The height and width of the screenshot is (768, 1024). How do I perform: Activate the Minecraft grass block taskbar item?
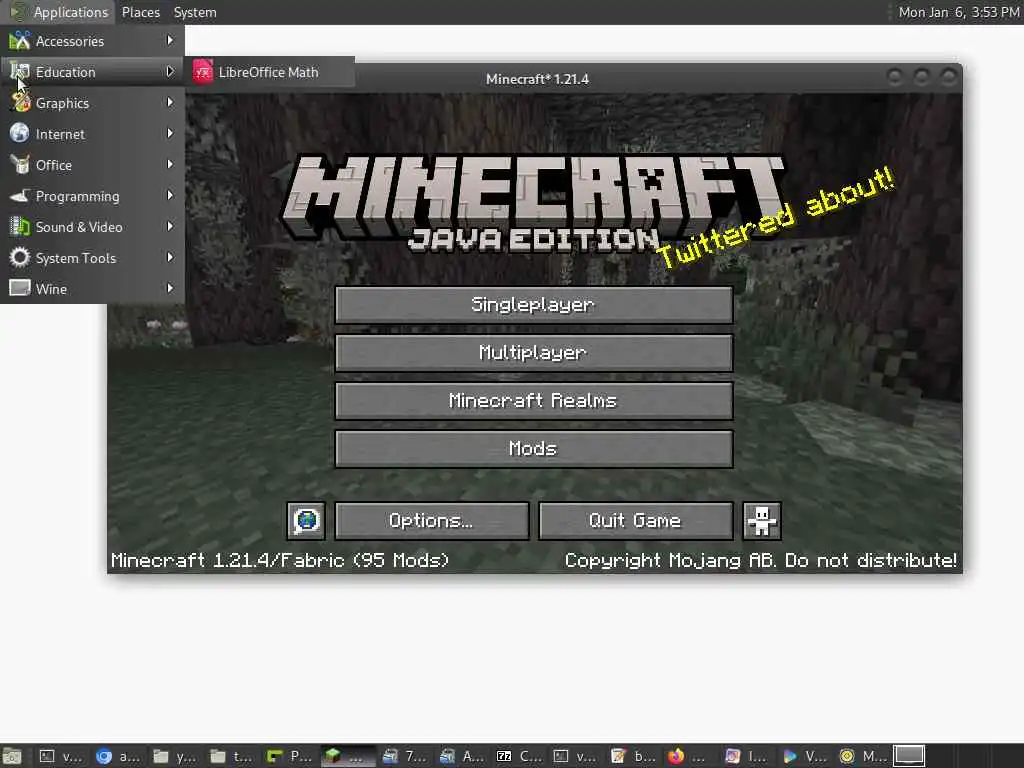(x=346, y=756)
